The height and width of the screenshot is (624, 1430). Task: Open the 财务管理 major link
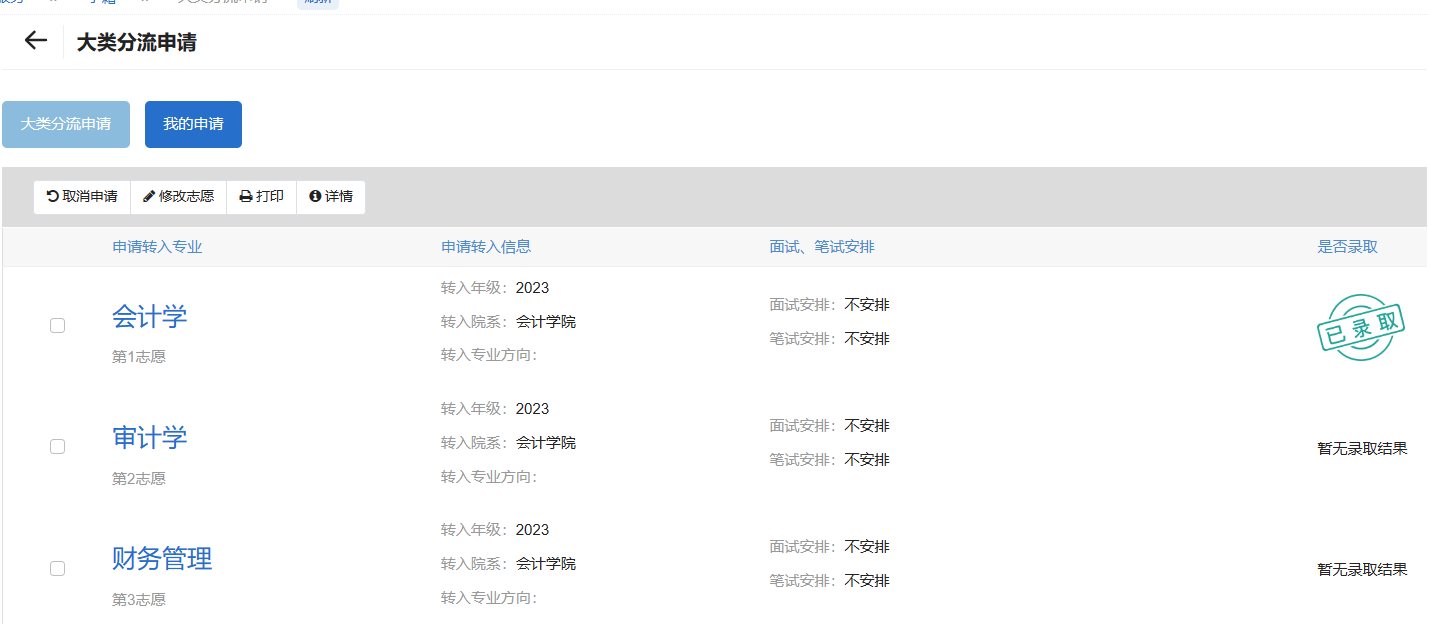162,559
